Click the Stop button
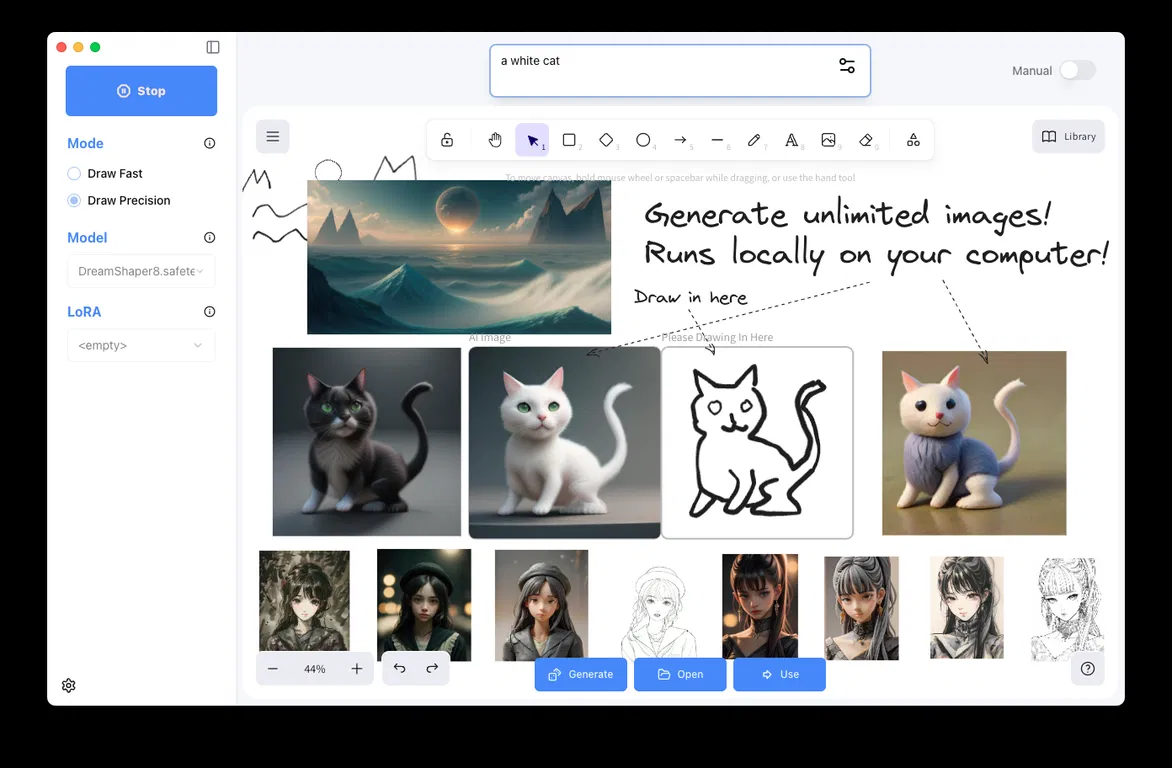 [141, 90]
